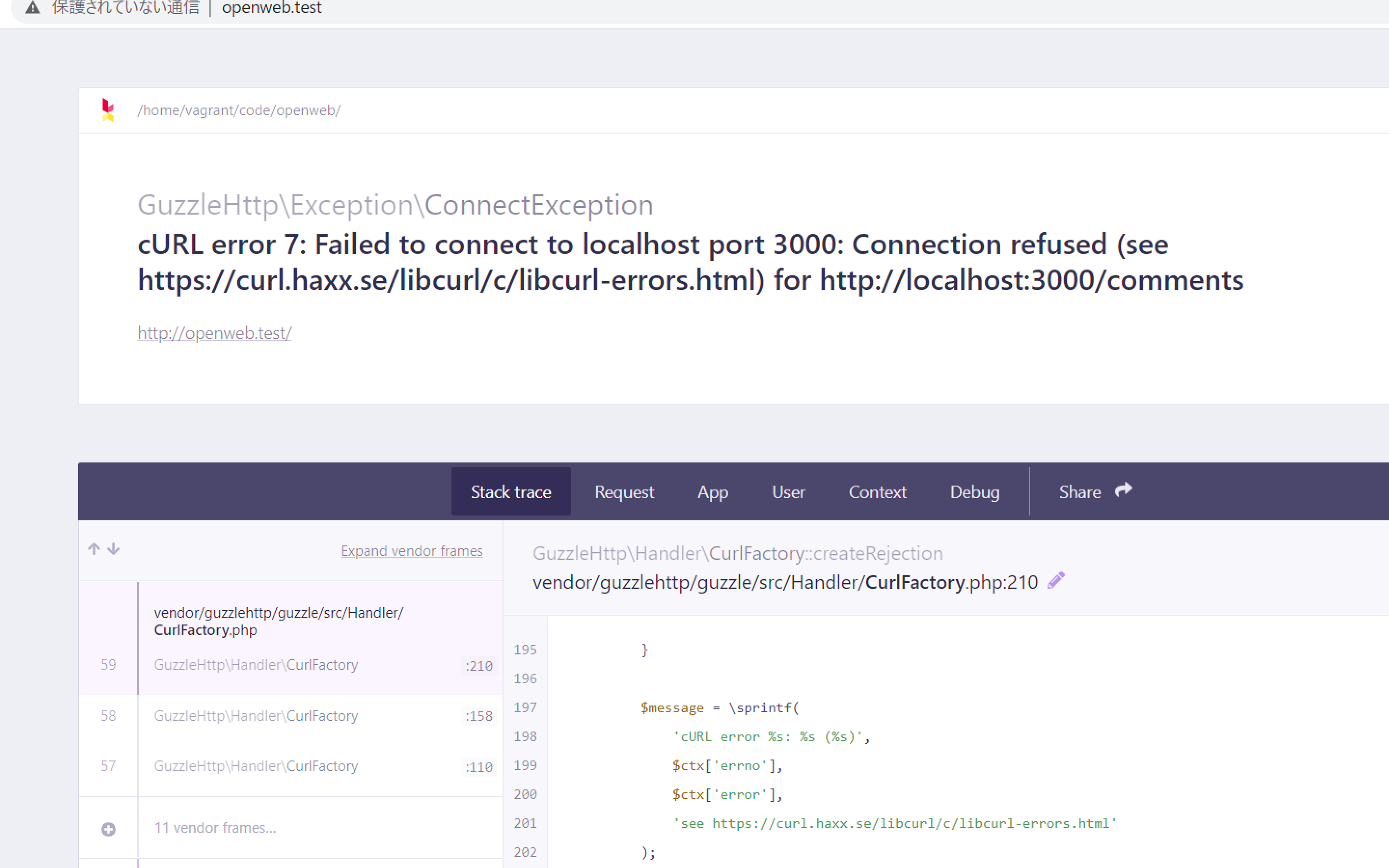Click the Ignition flare logo icon
Screen dimensions: 1389x868
tap(108, 110)
